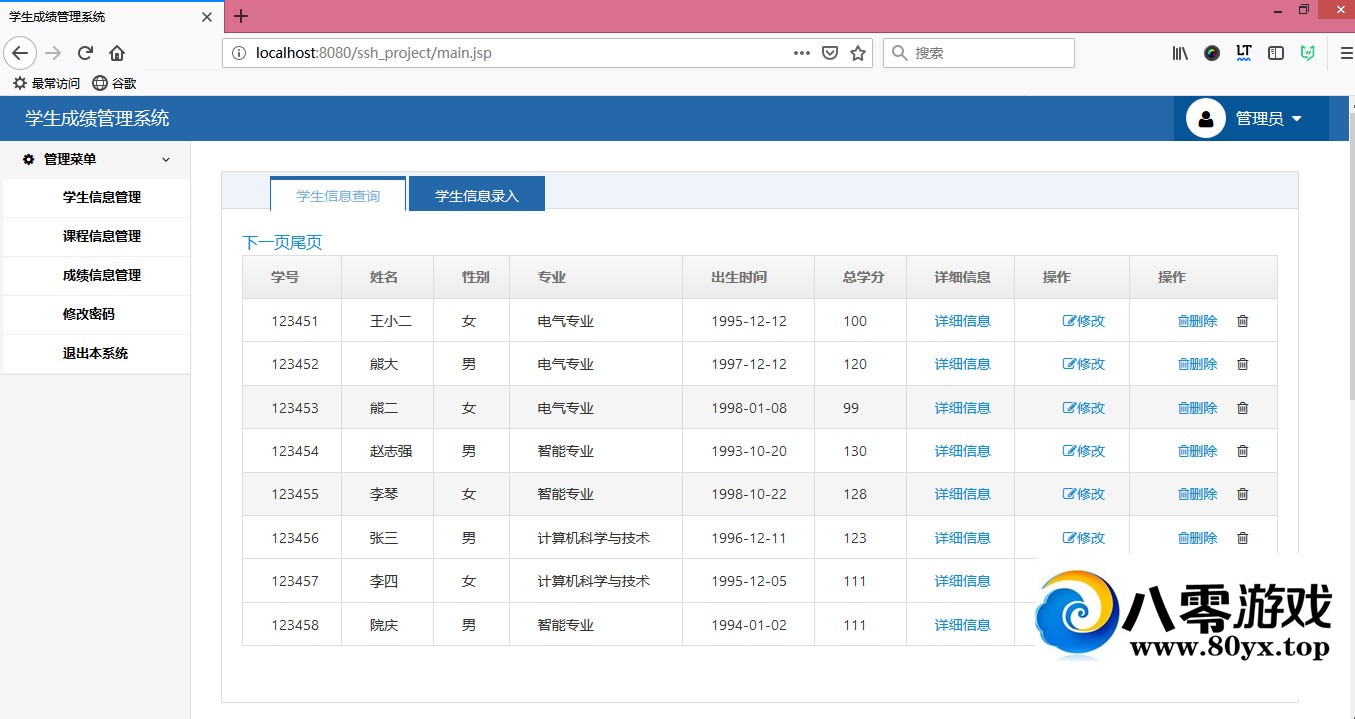This screenshot has height=719, width=1355.
Task: Click the blue 删除 link for 赵志强
Action: tap(1198, 451)
